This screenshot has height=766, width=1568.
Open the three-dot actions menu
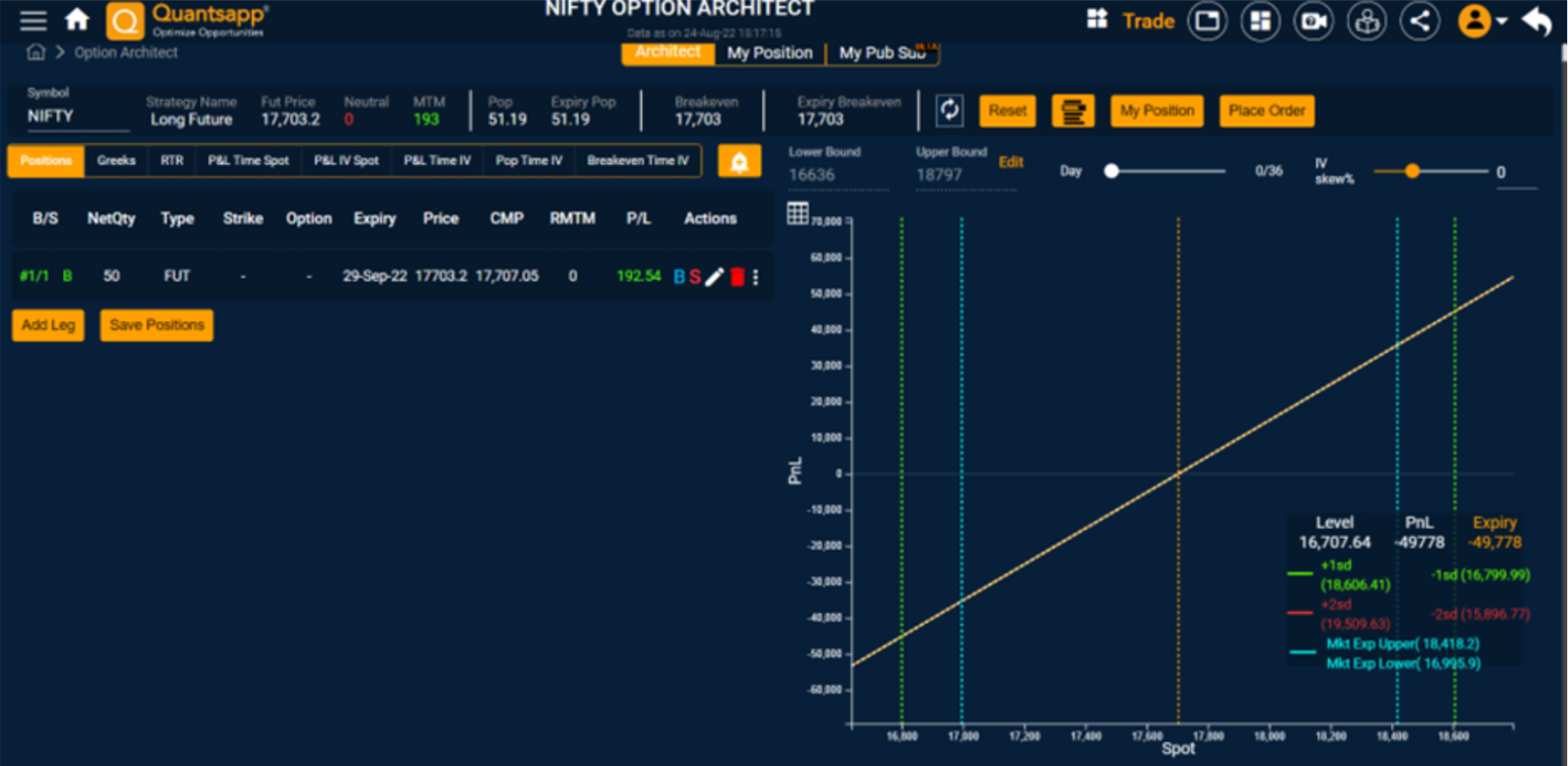(755, 277)
